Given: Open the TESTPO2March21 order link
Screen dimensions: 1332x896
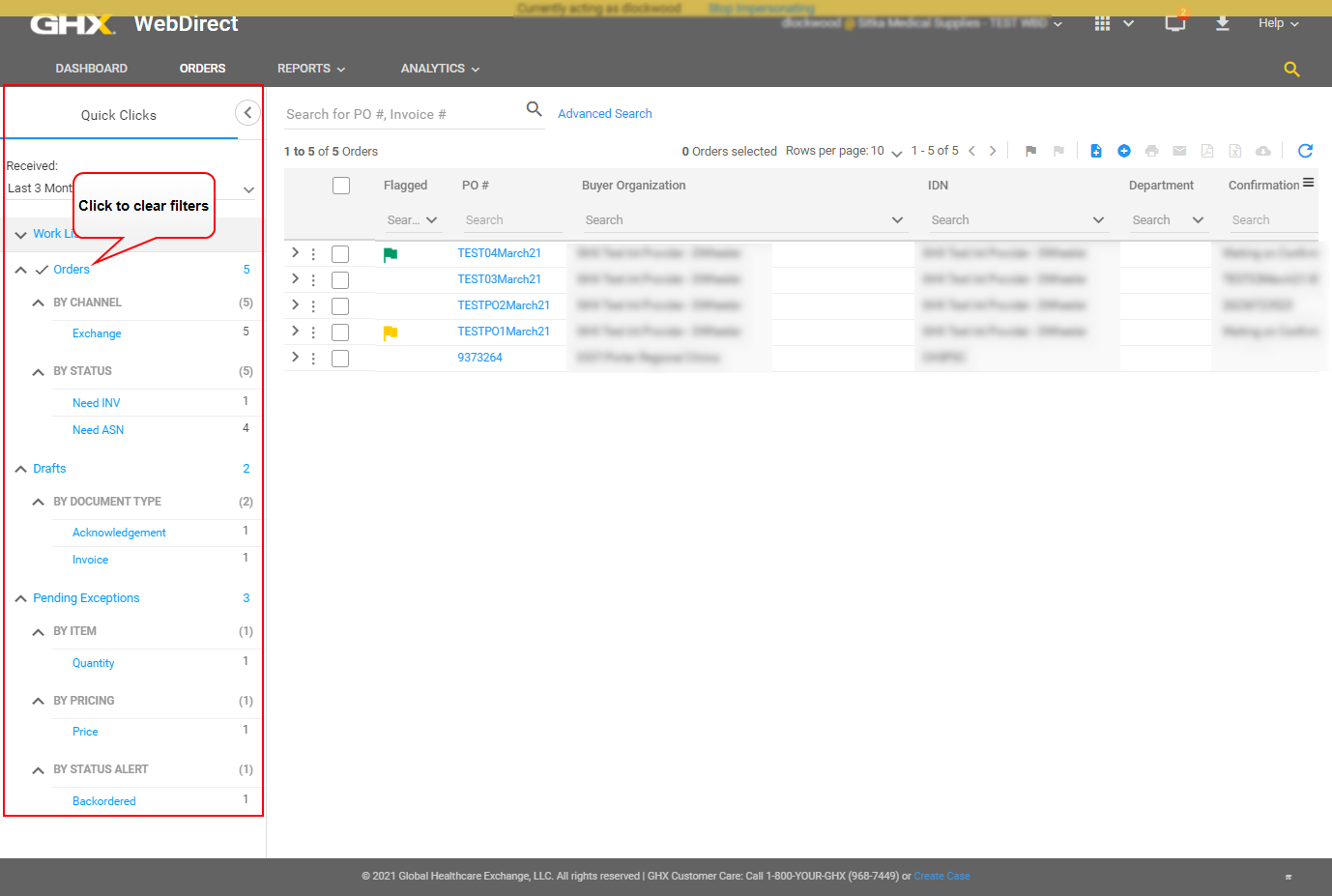Looking at the screenshot, I should click(504, 305).
